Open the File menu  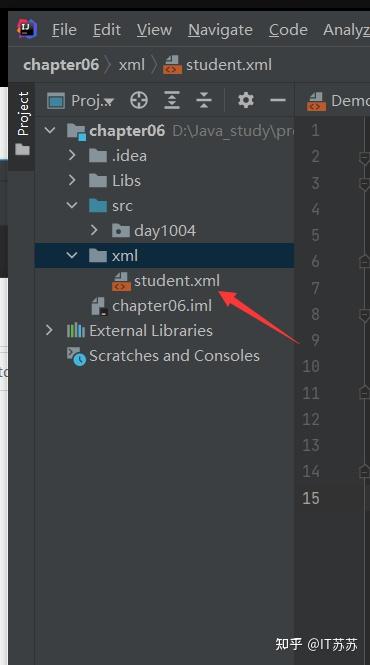point(64,30)
